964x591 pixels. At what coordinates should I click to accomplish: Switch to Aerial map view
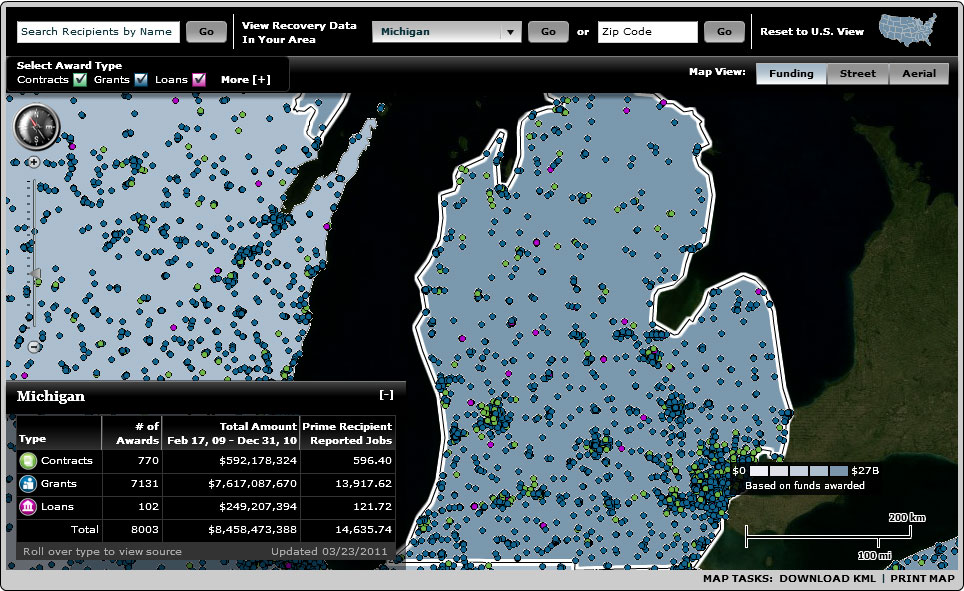pos(918,74)
